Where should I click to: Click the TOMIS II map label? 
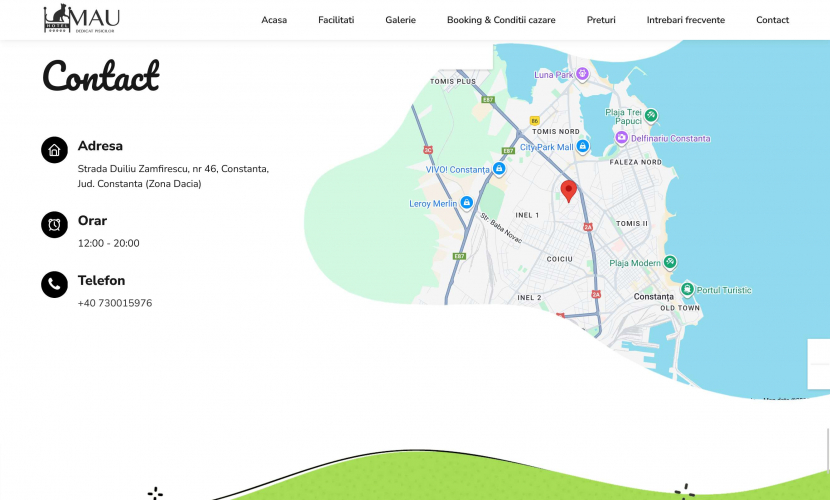pyautogui.click(x=632, y=224)
